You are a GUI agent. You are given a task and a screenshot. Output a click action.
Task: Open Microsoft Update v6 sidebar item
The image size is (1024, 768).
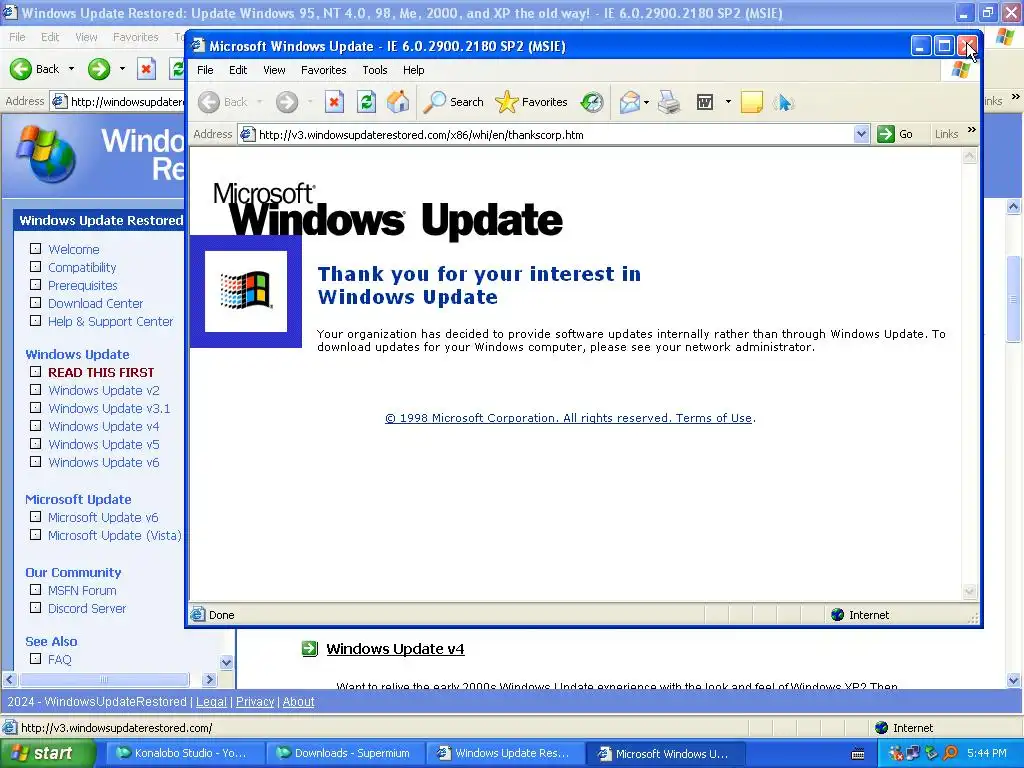(x=103, y=517)
